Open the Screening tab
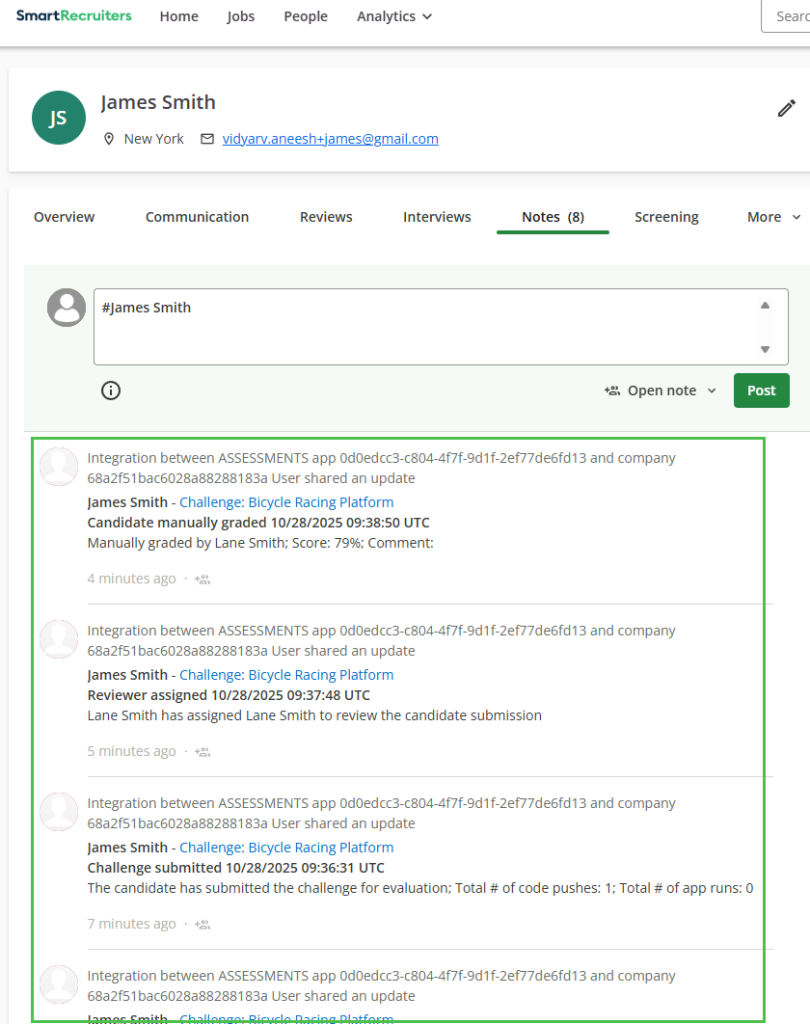The image size is (810, 1024). point(666,217)
